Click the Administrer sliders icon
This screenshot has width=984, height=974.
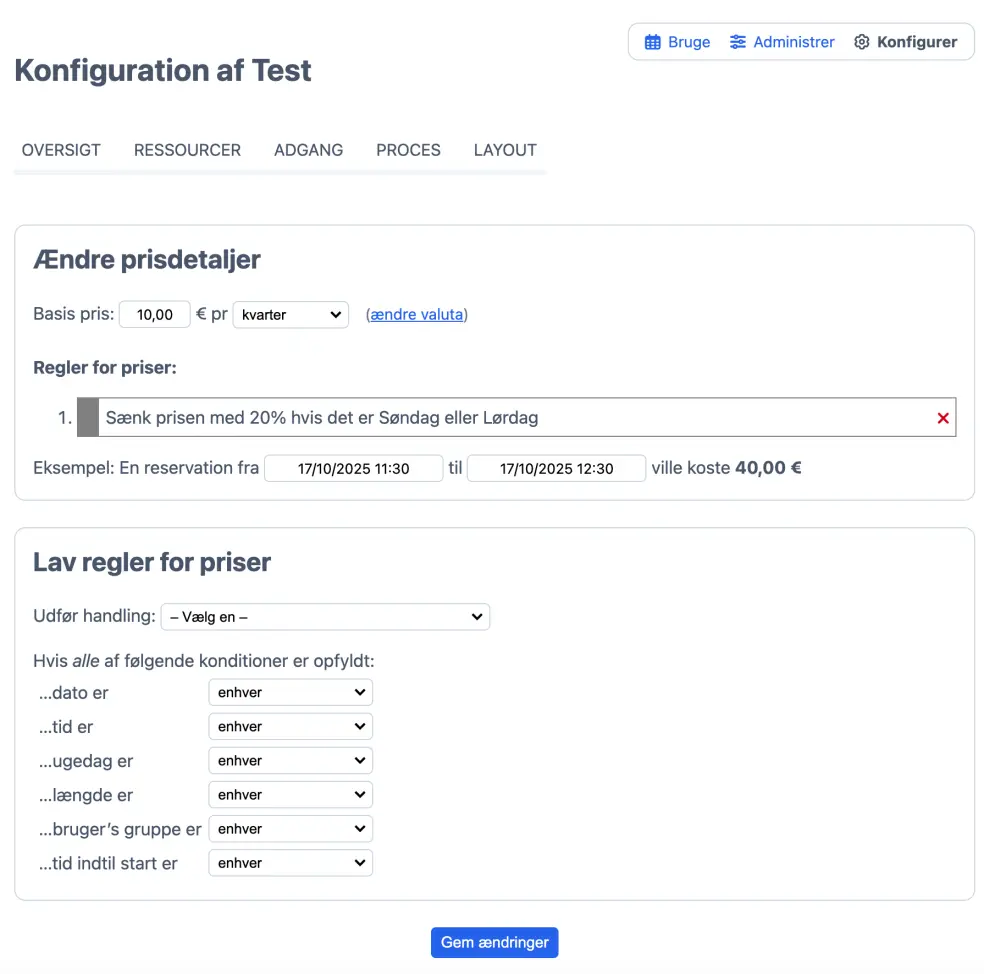pos(738,42)
